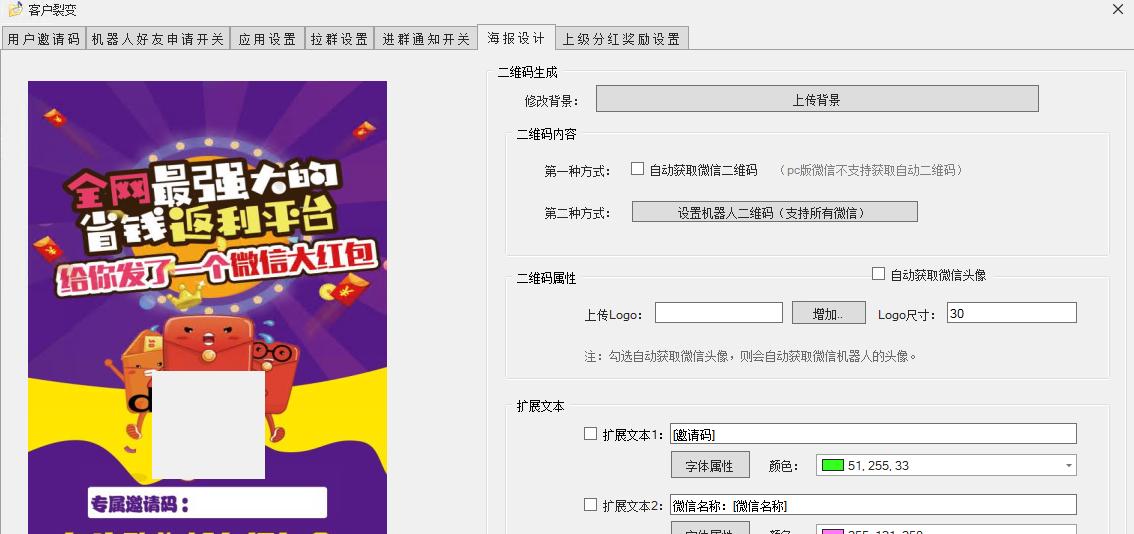Click the Logo尺寸 field showing 30

pos(1011,313)
